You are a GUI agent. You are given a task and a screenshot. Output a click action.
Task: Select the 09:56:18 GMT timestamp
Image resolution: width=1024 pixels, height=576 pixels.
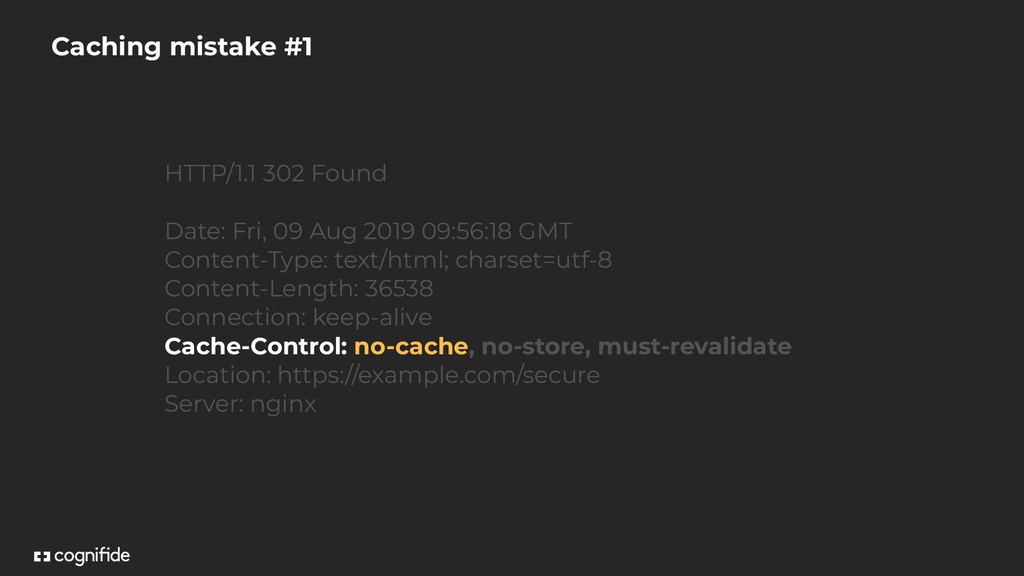pyautogui.click(x=497, y=231)
